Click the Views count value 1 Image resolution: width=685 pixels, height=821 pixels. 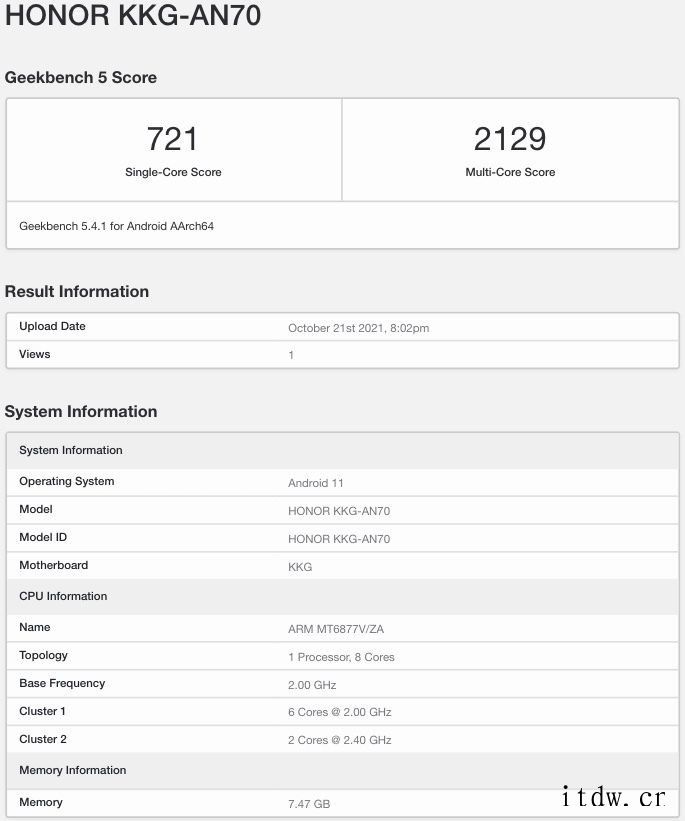coord(291,355)
